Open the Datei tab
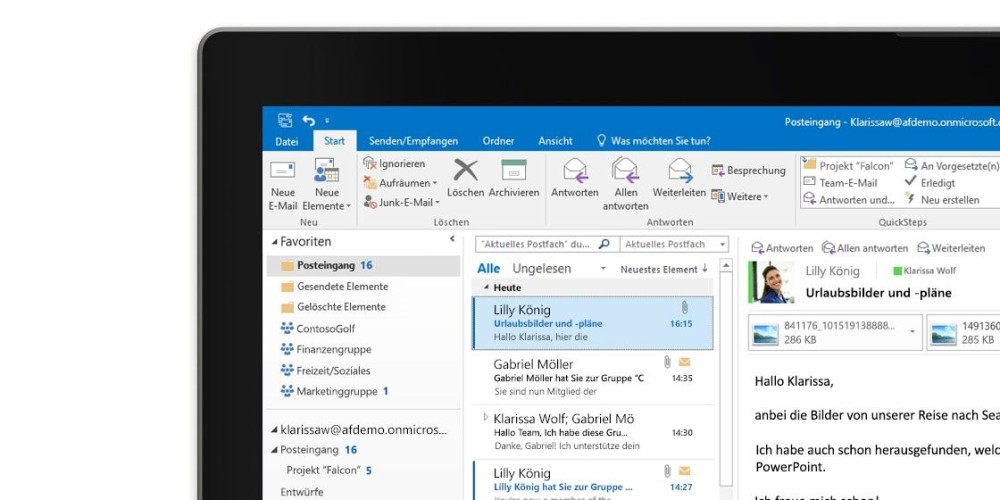 tap(287, 141)
